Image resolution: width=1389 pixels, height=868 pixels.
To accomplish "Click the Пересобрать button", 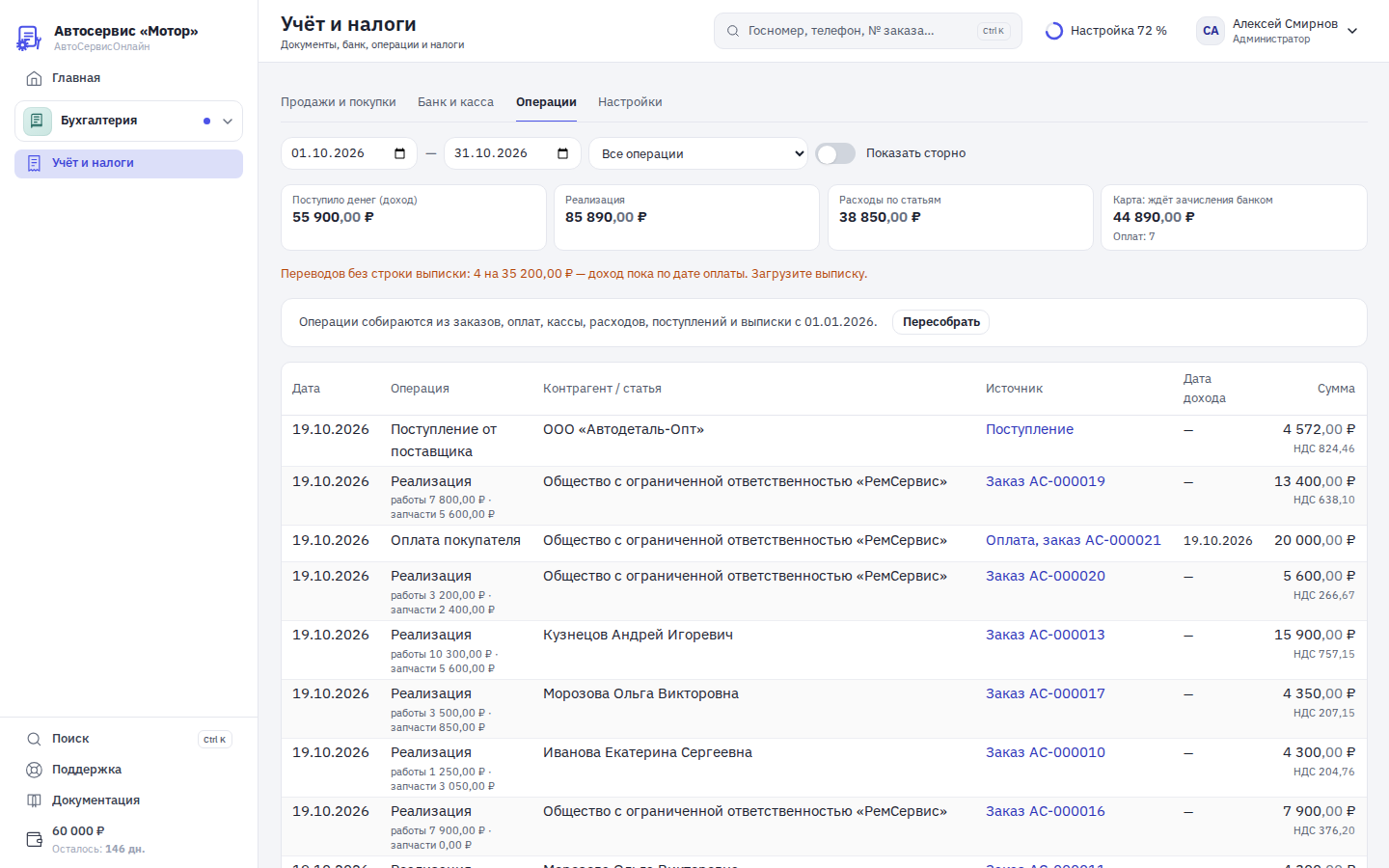I will [941, 322].
